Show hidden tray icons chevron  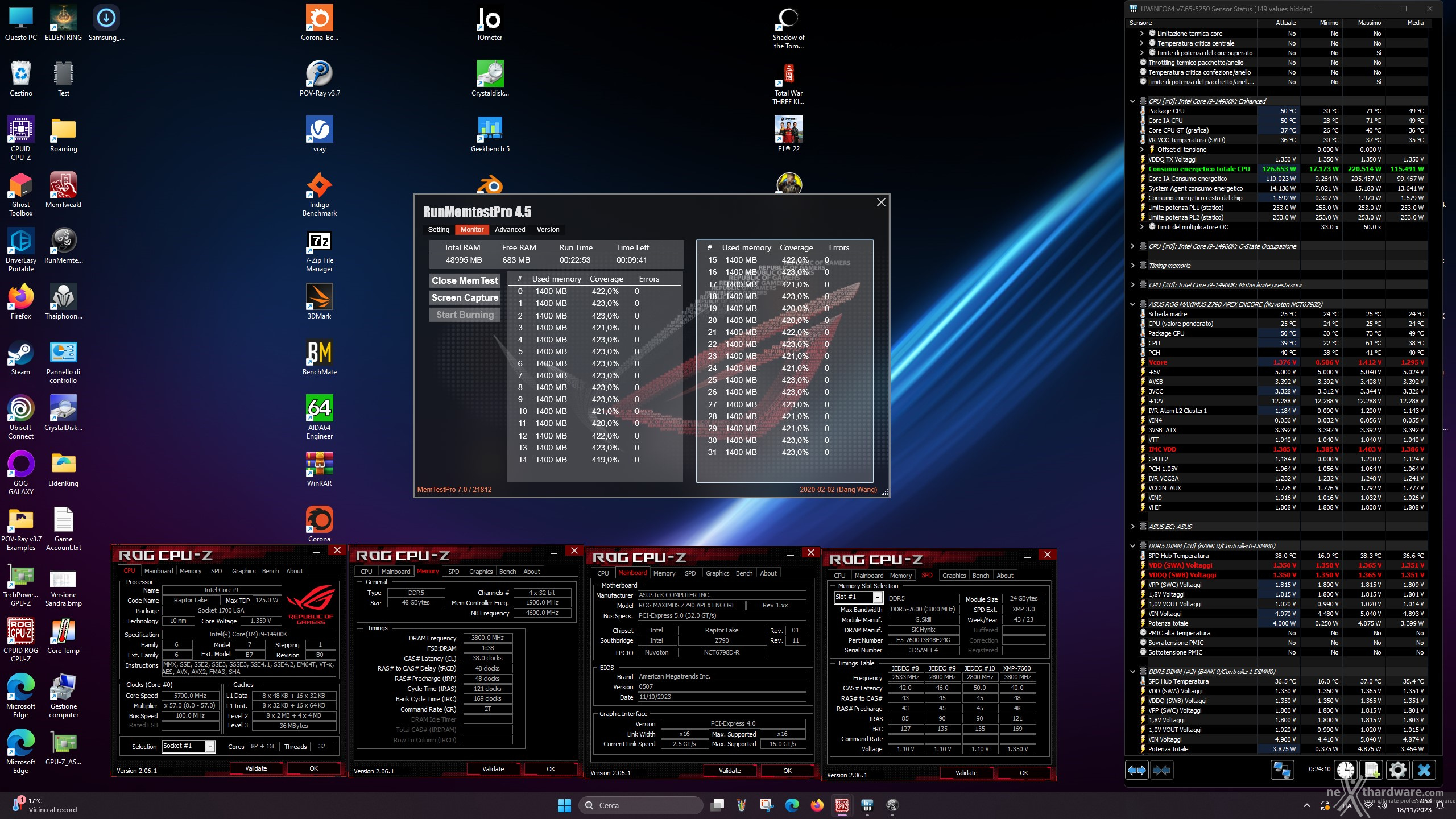pos(1306,805)
